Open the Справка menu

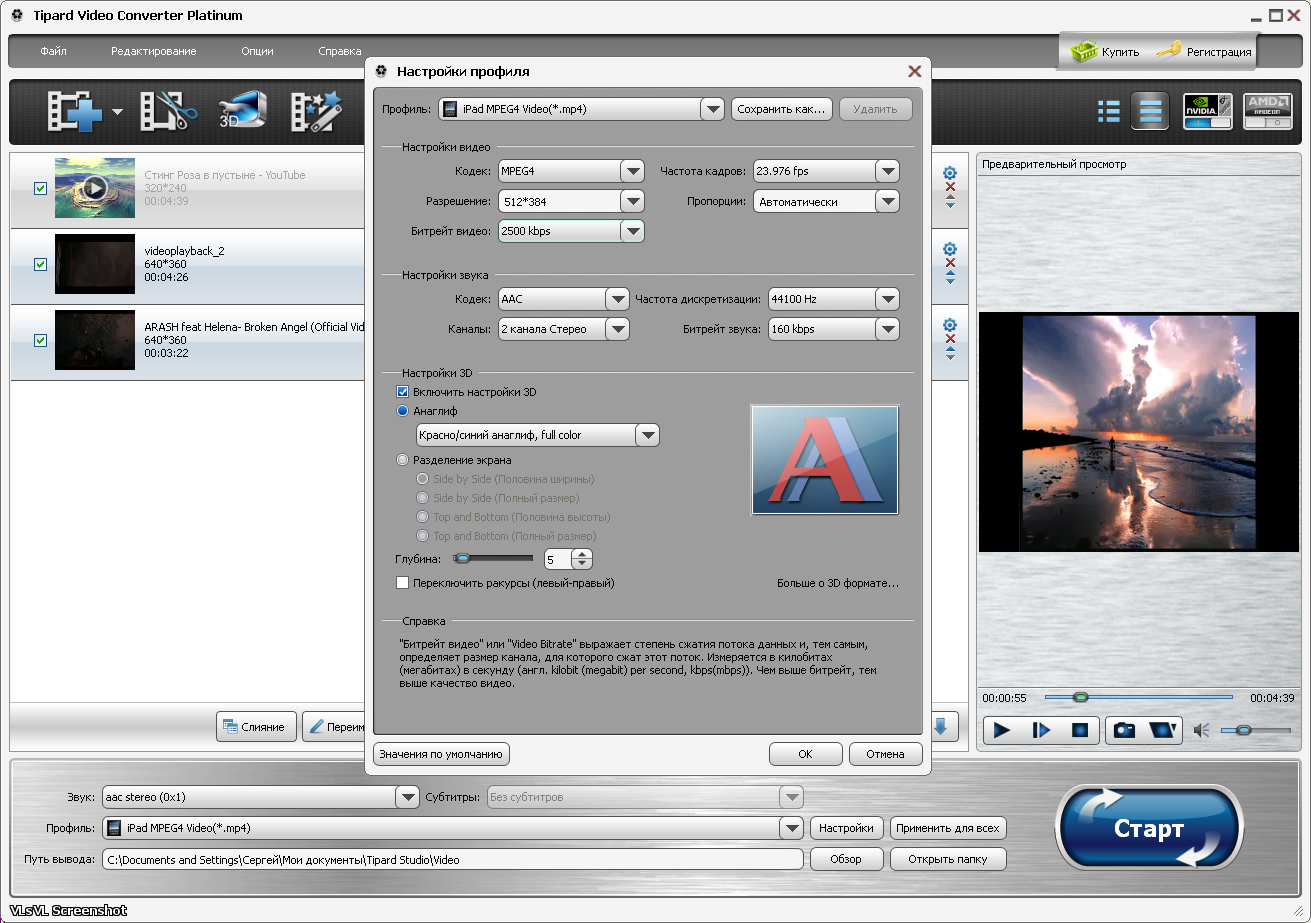click(x=340, y=51)
